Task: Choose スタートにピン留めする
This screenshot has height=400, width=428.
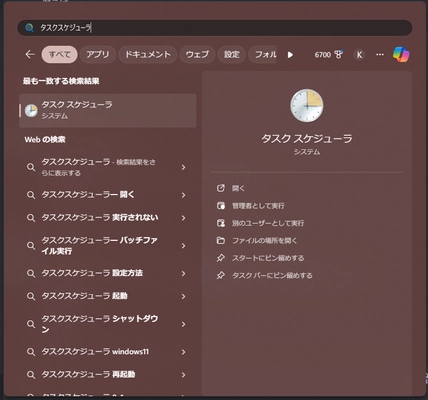Action: tap(268, 258)
